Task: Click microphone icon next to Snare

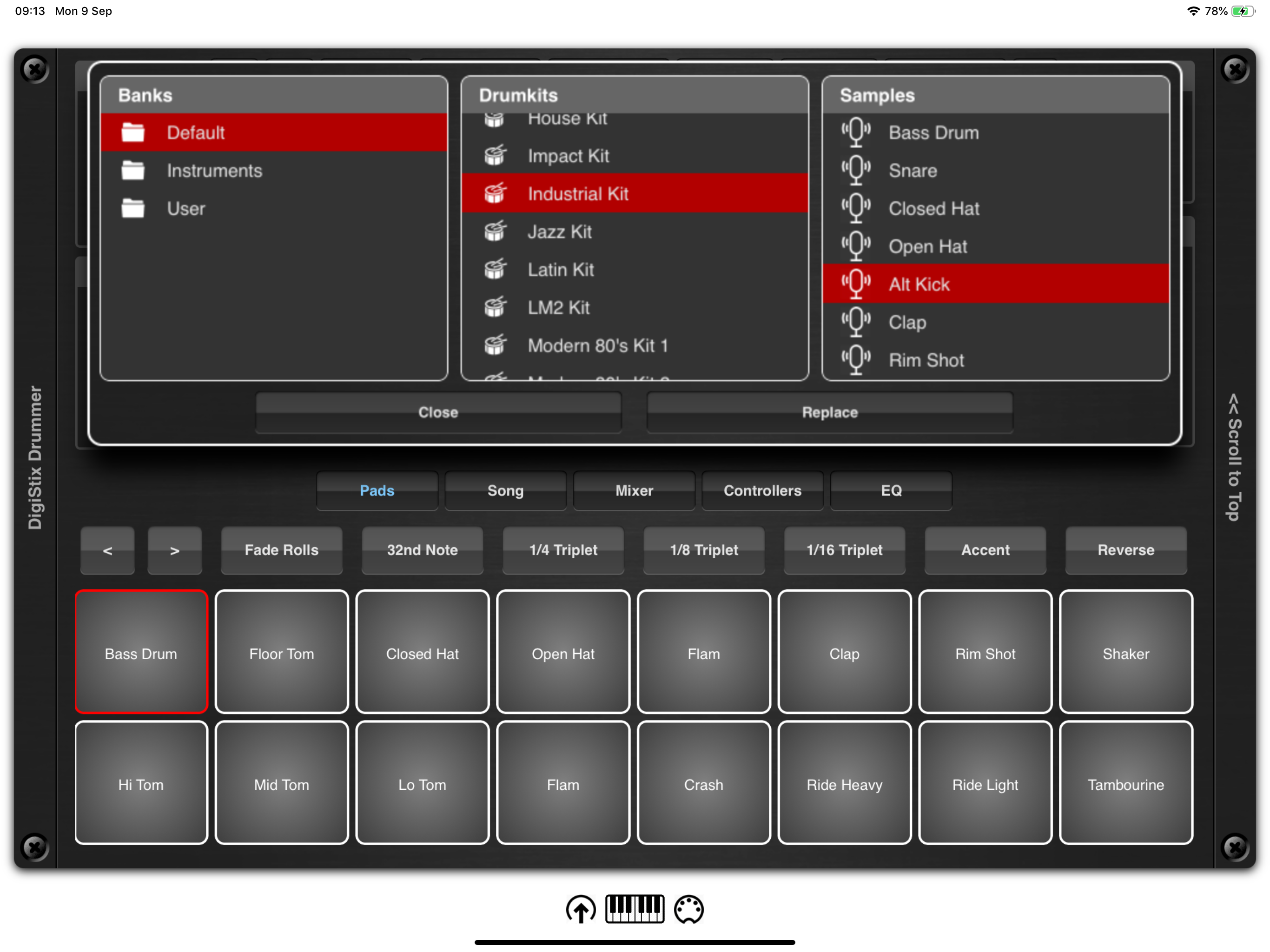Action: point(855,171)
